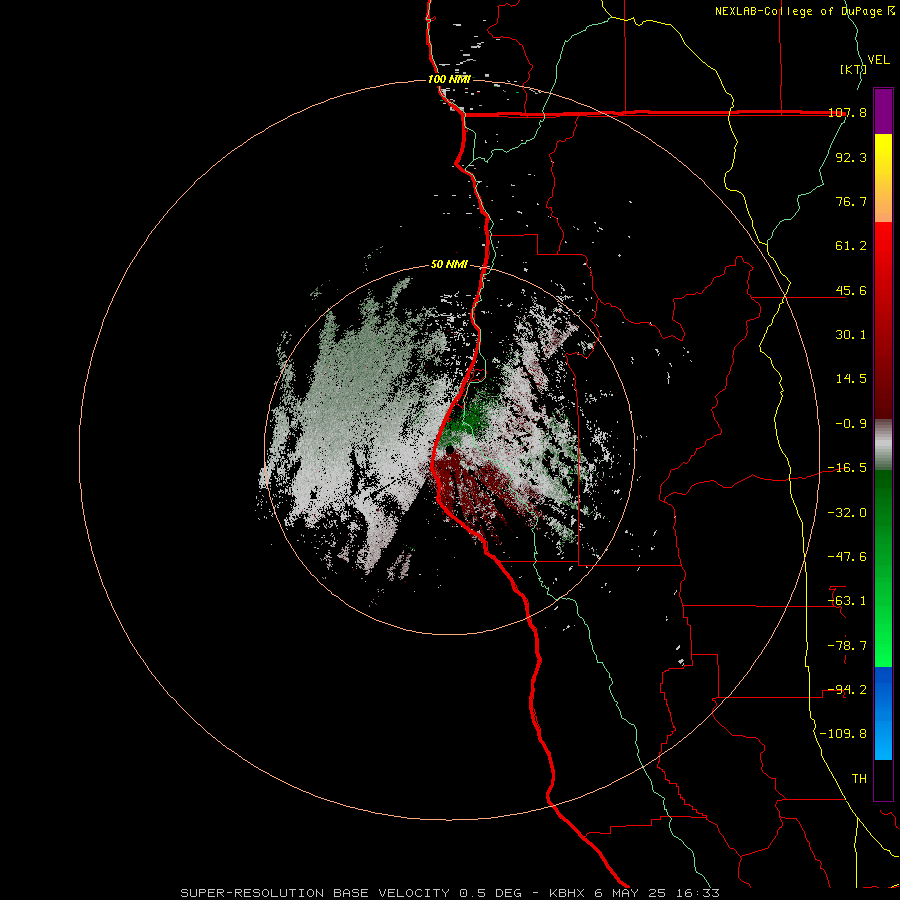
Task: Click the KBHX station identifier in caption
Action: [569, 893]
